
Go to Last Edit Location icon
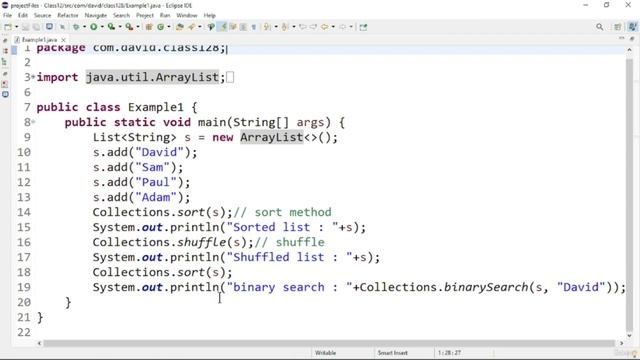tap(303, 27)
